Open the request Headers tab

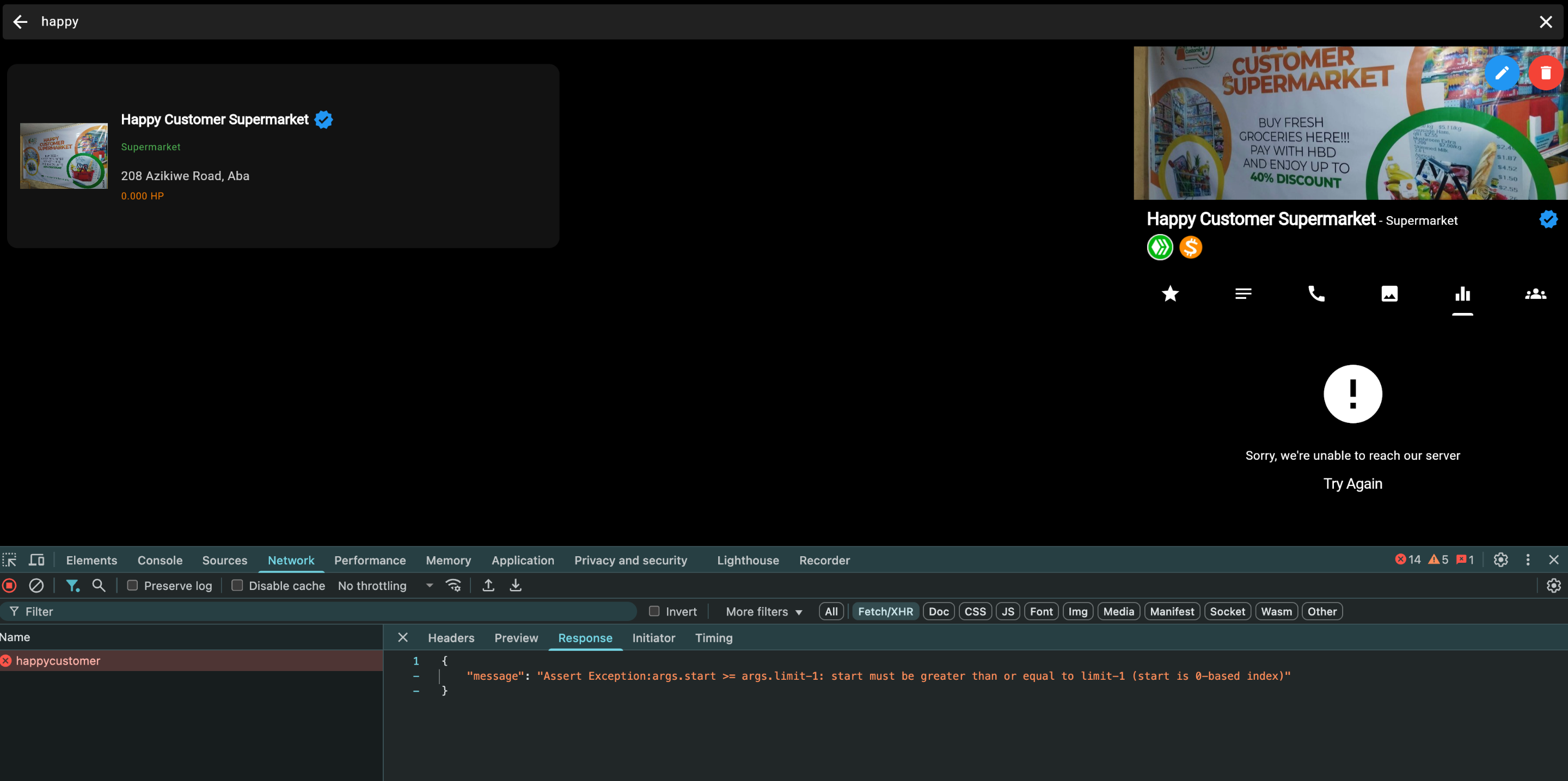click(x=450, y=638)
